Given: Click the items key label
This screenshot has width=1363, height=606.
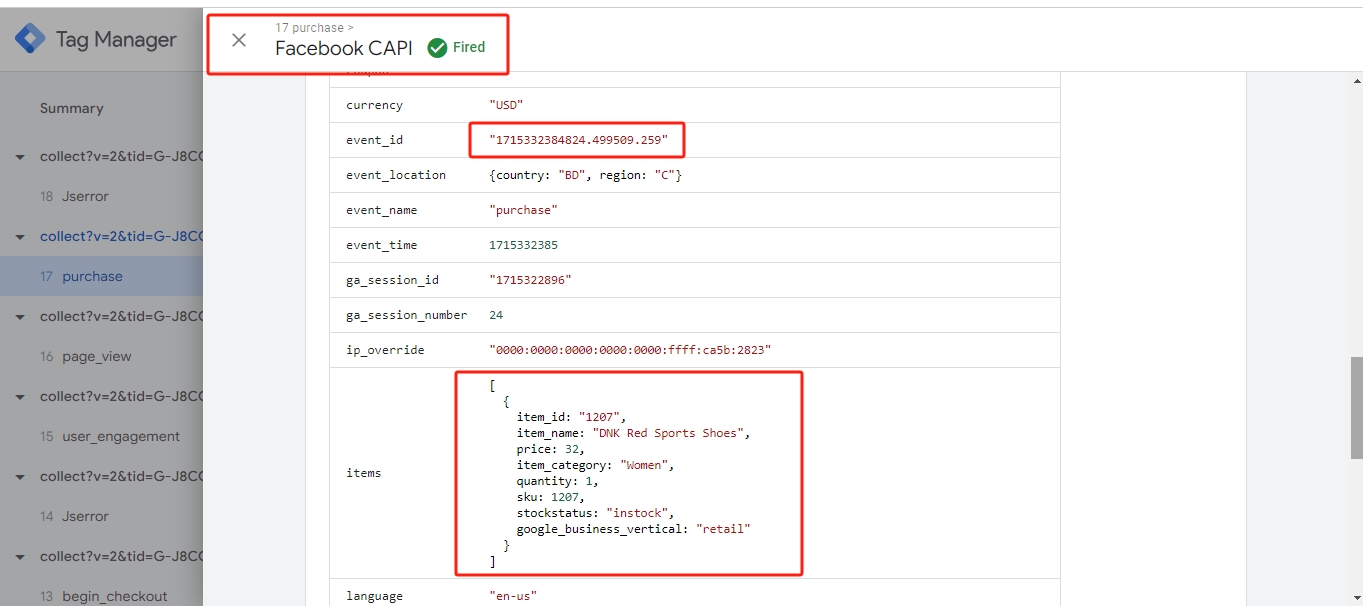Looking at the screenshot, I should pos(363,473).
